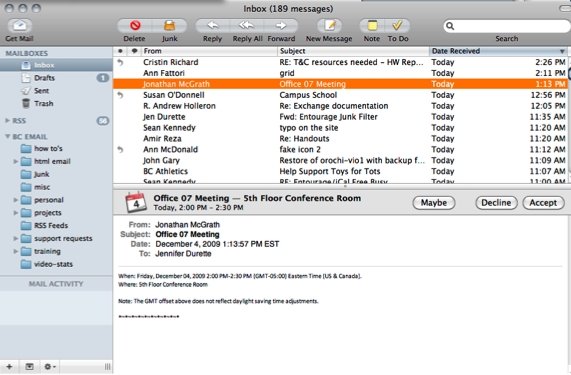This screenshot has width=571, height=375.
Task: Open Susan O'Donnell's Campus School message
Action: click(x=340, y=95)
